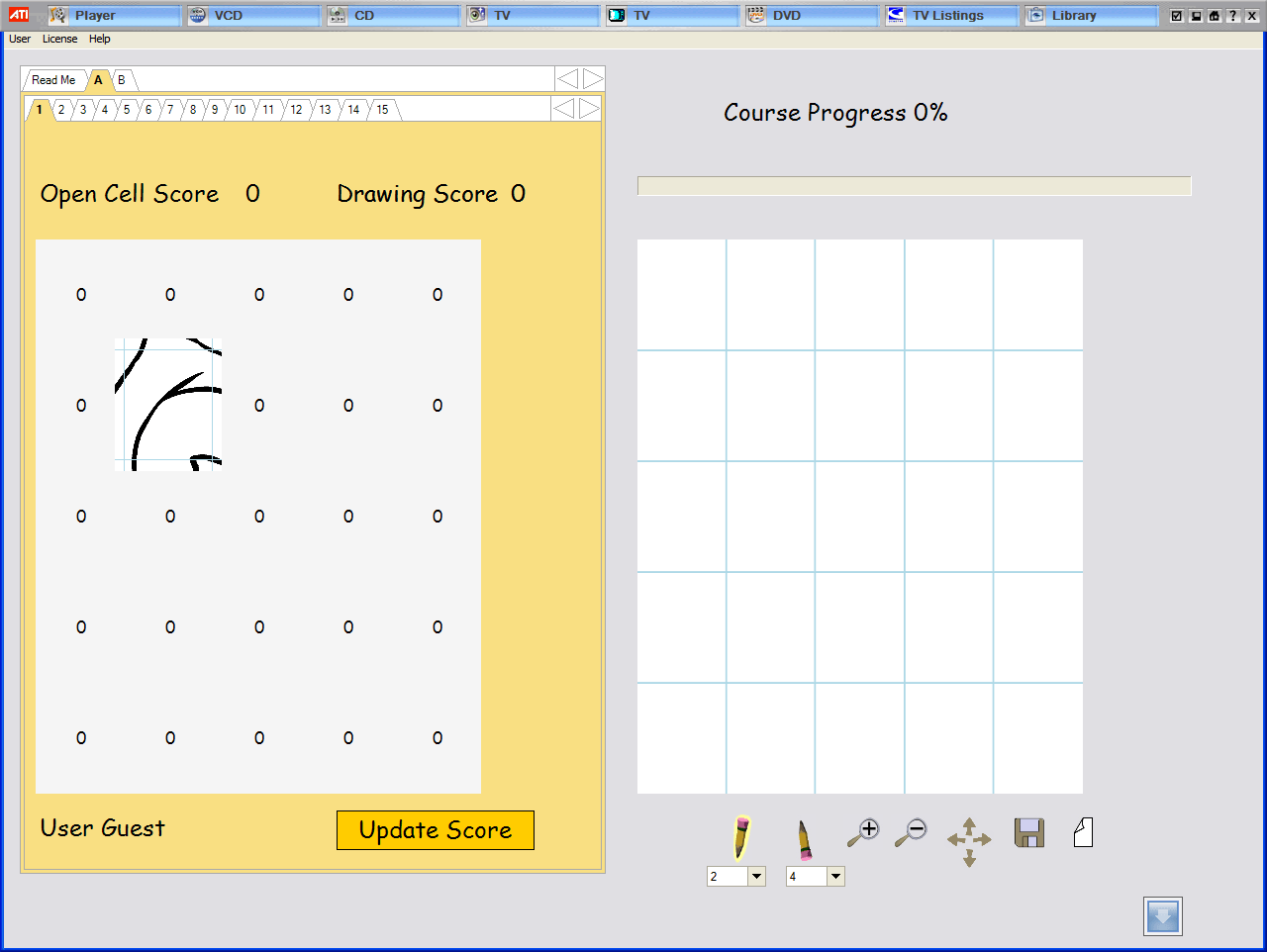Open the VCD launcher
The height and width of the screenshot is (952, 1267).
(253, 15)
